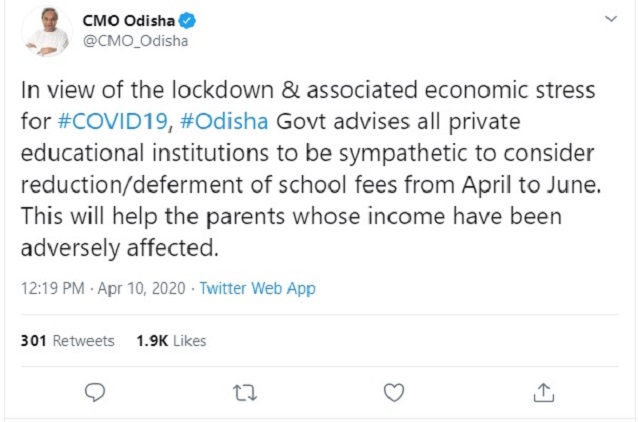The image size is (638, 422).
Task: Click the word "Likes" in stats row
Action: (x=189, y=340)
